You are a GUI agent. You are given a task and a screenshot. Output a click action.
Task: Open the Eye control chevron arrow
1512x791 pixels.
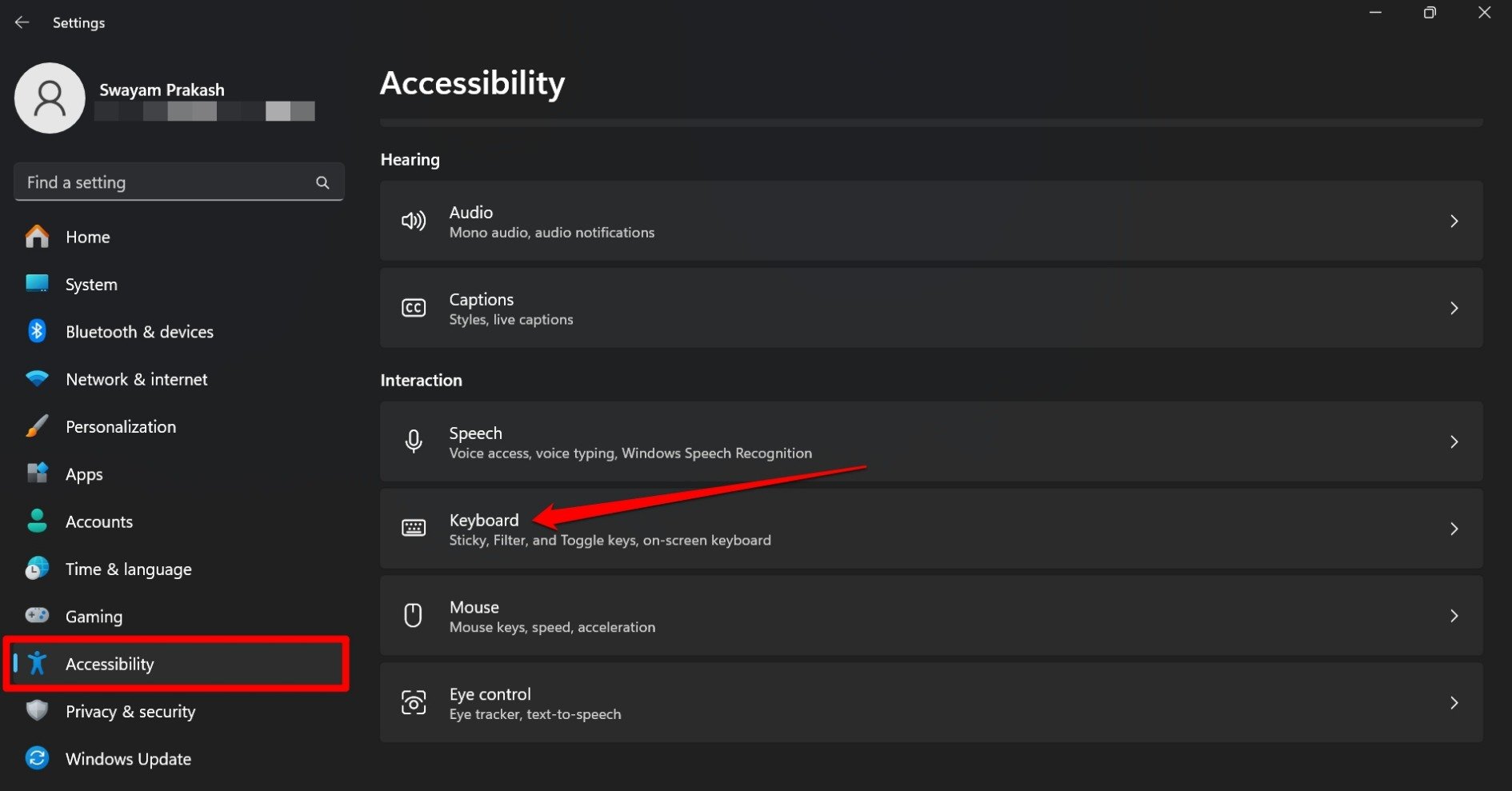(x=1454, y=703)
